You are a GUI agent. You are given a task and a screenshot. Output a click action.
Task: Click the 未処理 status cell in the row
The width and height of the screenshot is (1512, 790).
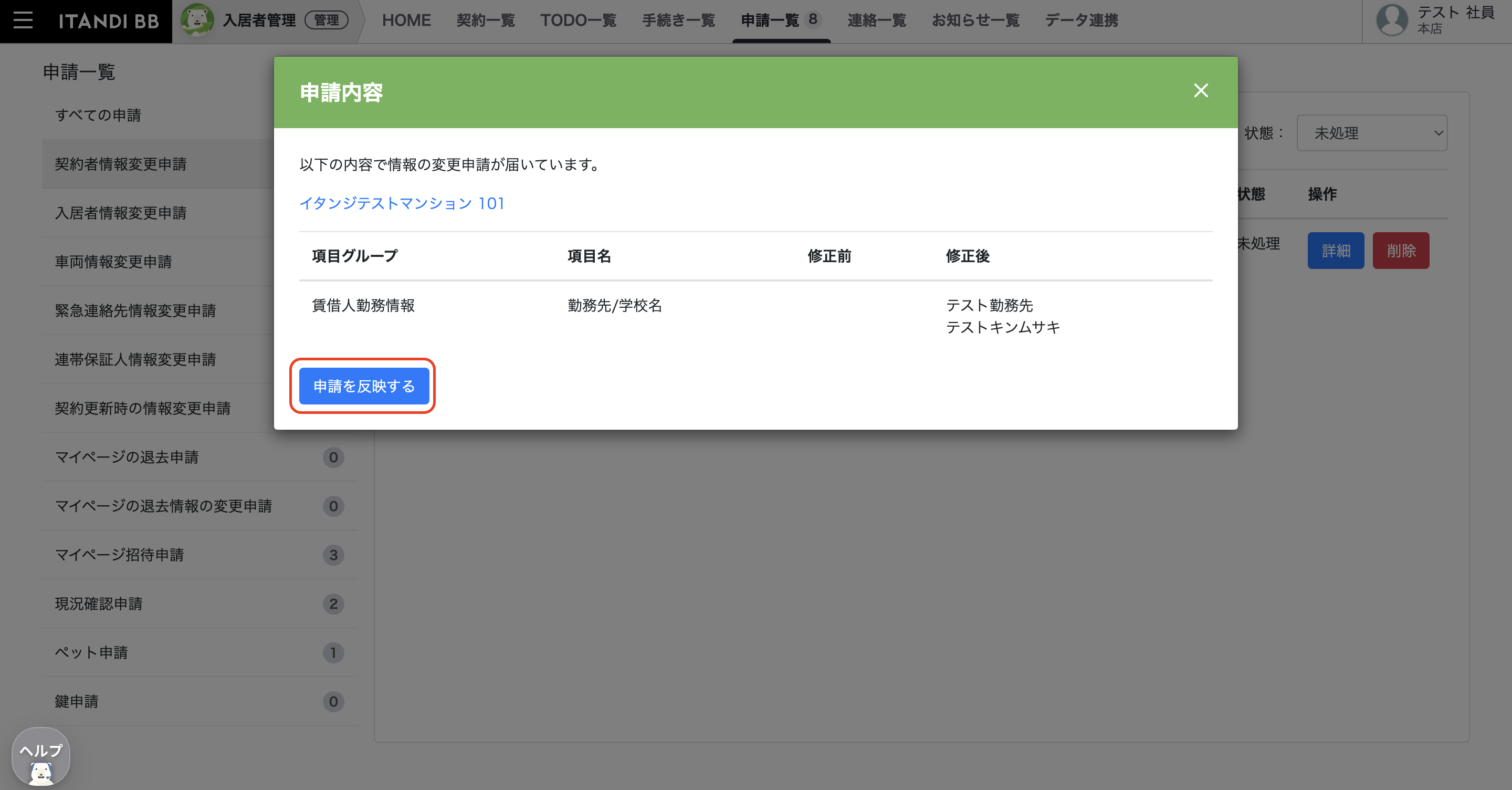click(x=1258, y=243)
